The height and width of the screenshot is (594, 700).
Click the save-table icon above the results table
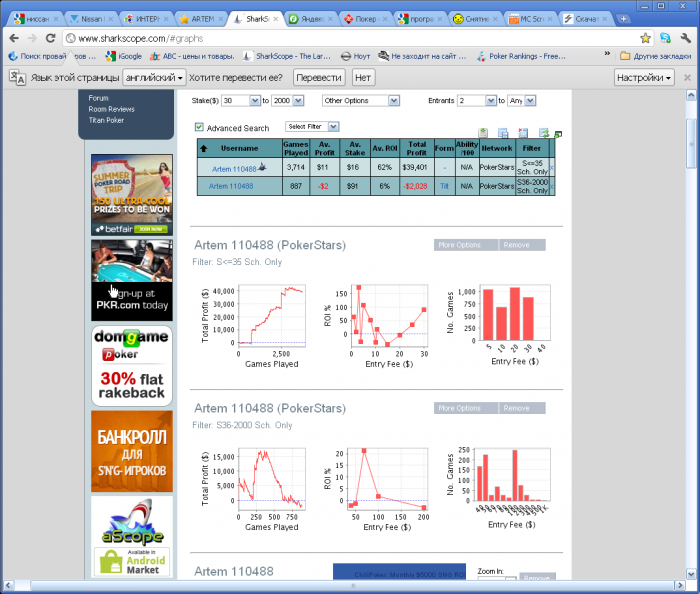click(x=503, y=133)
